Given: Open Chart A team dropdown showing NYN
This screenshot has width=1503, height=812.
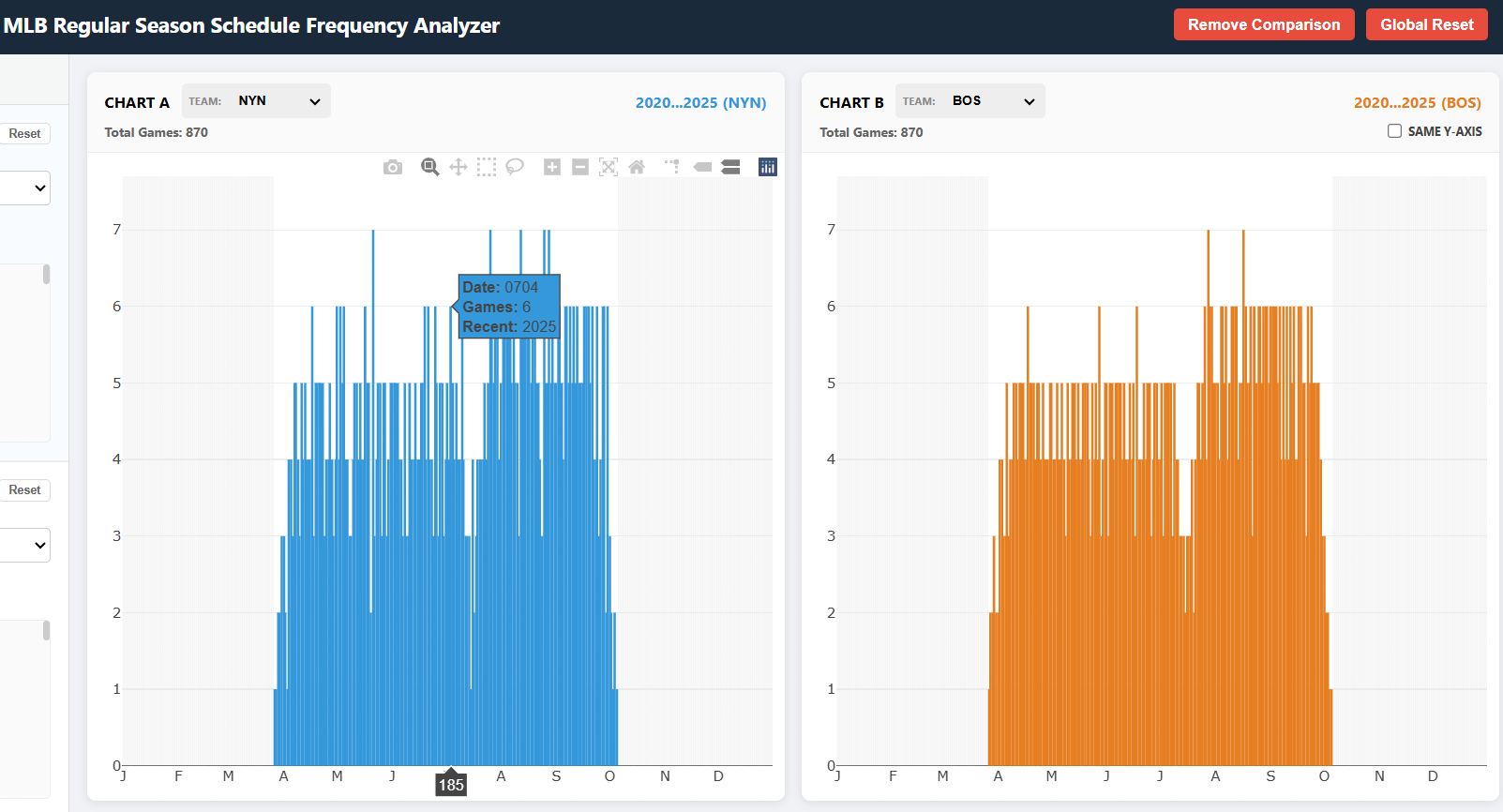Looking at the screenshot, I should pyautogui.click(x=278, y=101).
